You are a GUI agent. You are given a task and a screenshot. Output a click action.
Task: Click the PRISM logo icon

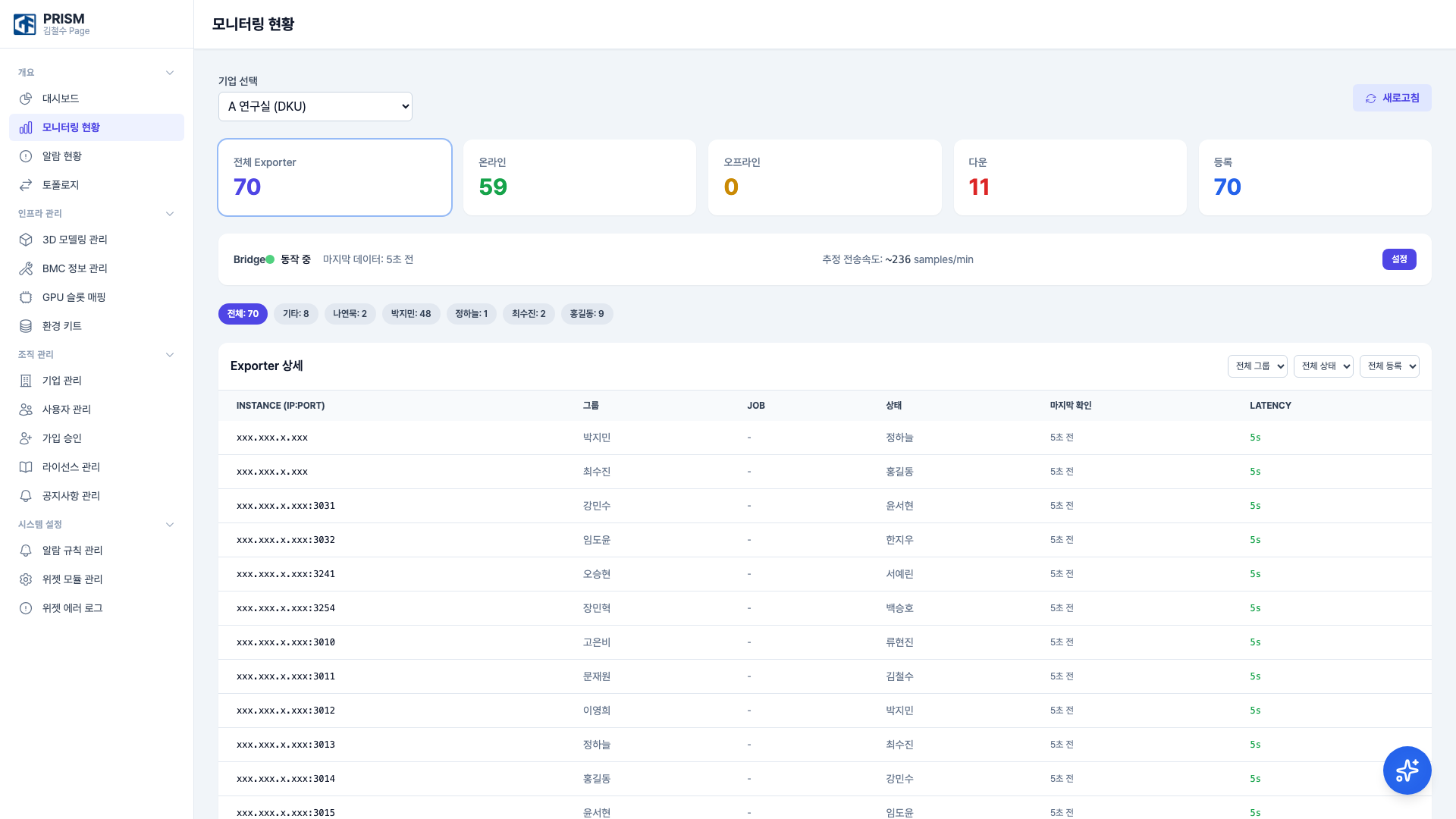coord(25,24)
